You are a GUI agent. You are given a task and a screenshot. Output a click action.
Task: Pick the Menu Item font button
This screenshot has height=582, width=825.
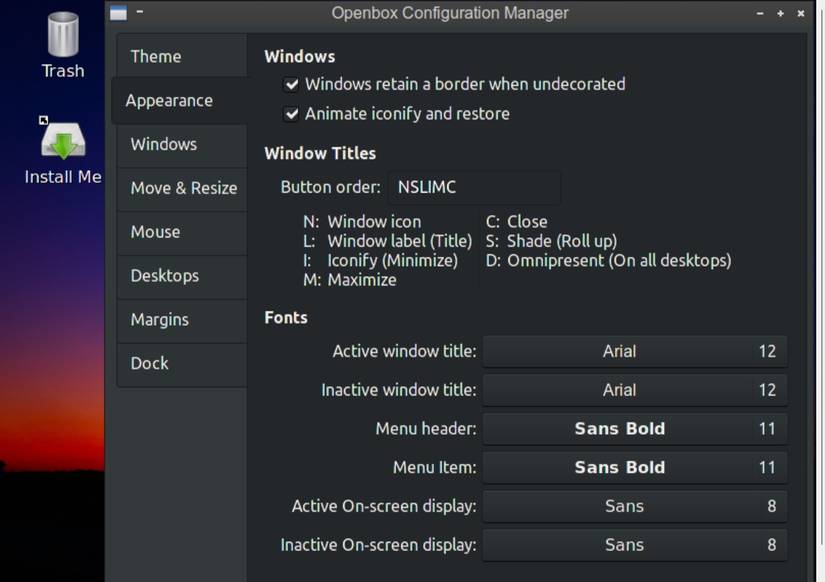tap(634, 467)
